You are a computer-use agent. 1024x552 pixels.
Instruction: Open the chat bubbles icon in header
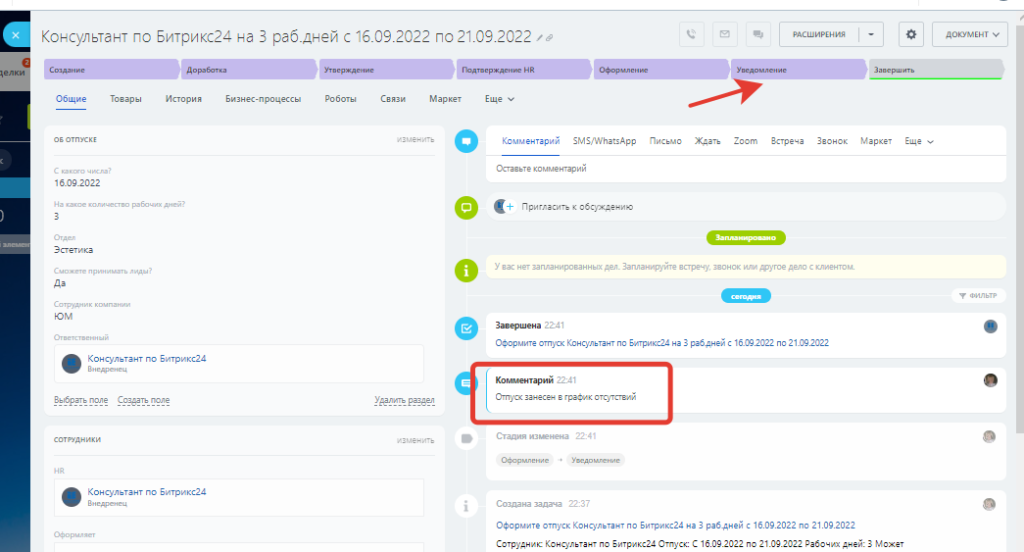(x=758, y=34)
